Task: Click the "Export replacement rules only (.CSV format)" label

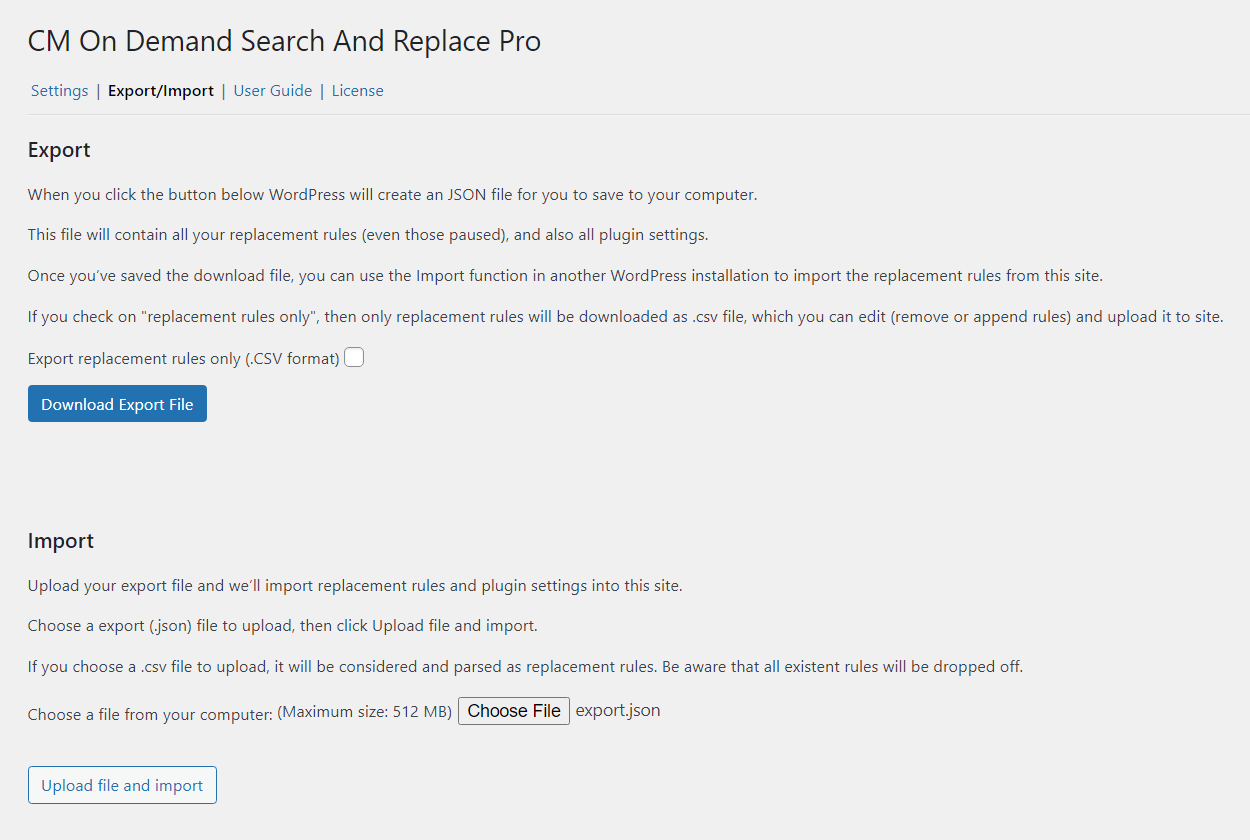Action: tap(184, 358)
